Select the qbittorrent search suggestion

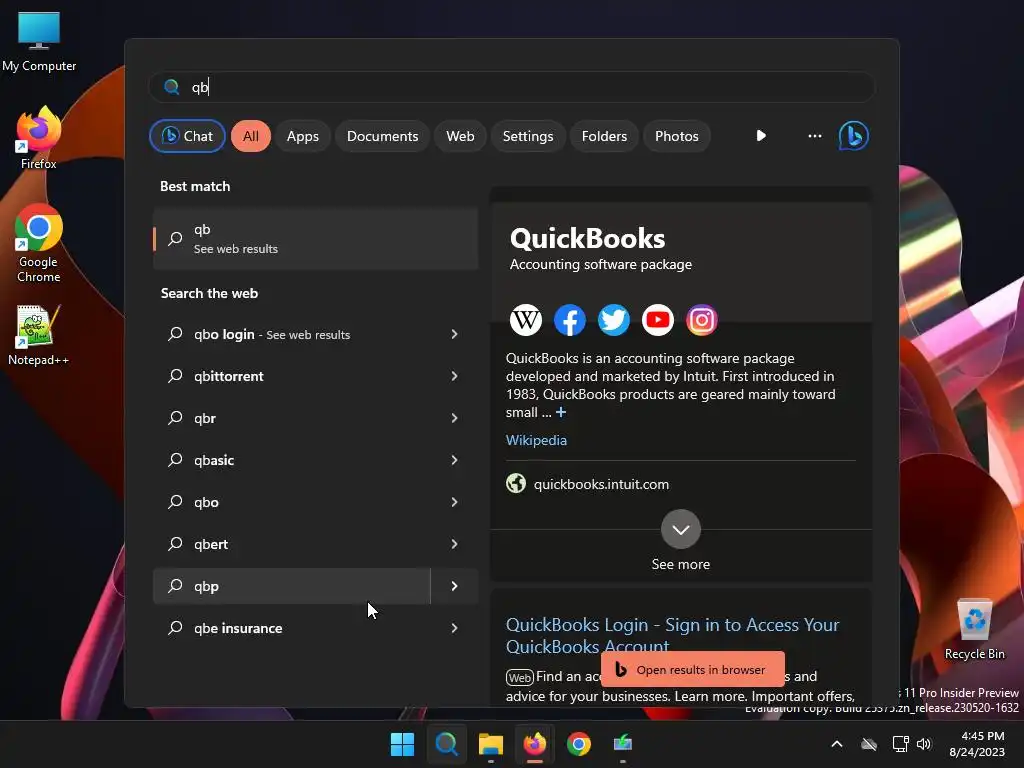pyautogui.click(x=292, y=376)
